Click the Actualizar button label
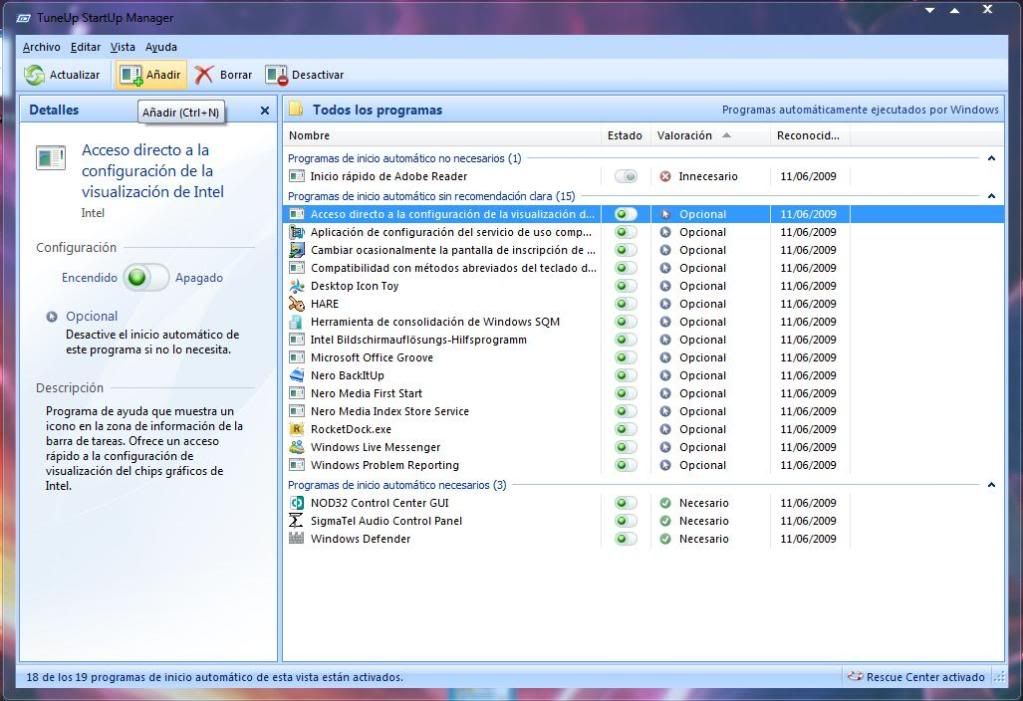The image size is (1023, 701). [x=75, y=75]
